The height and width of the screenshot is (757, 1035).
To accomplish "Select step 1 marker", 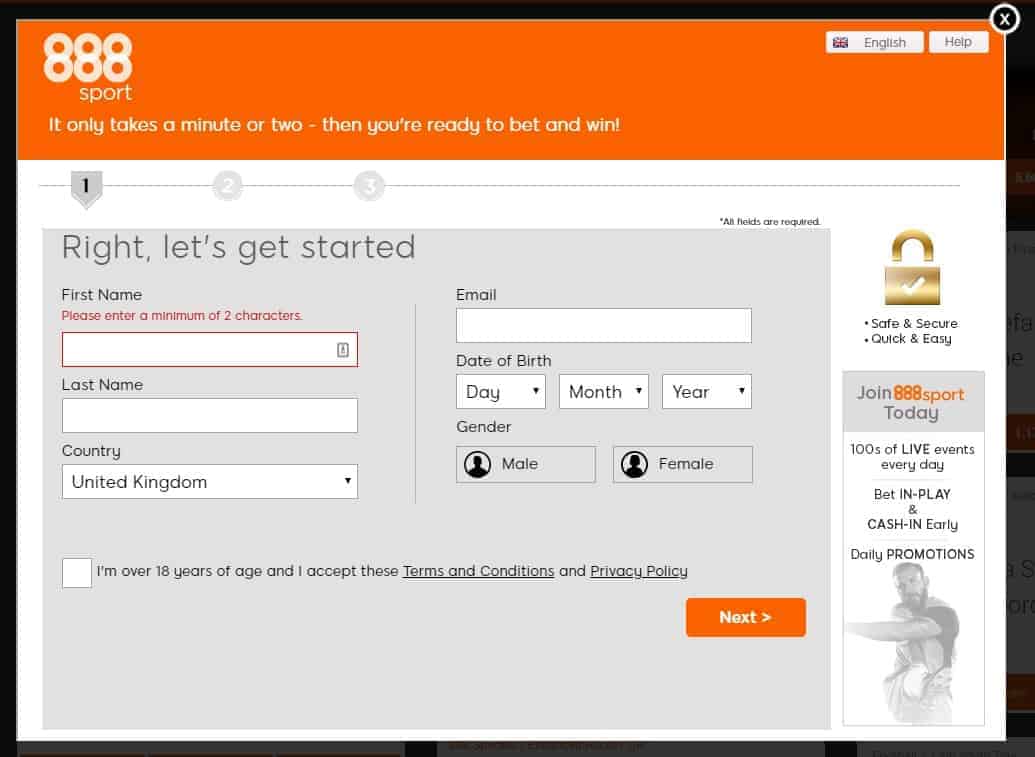I will (x=86, y=189).
